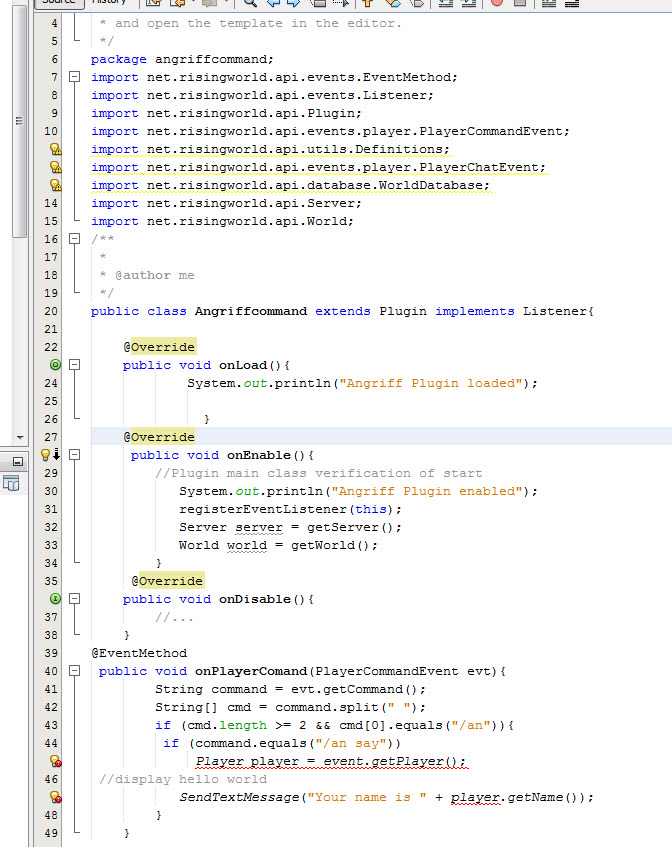672x847 pixels.
Task: Click 'Server server = getServer();' line
Action: (290, 527)
